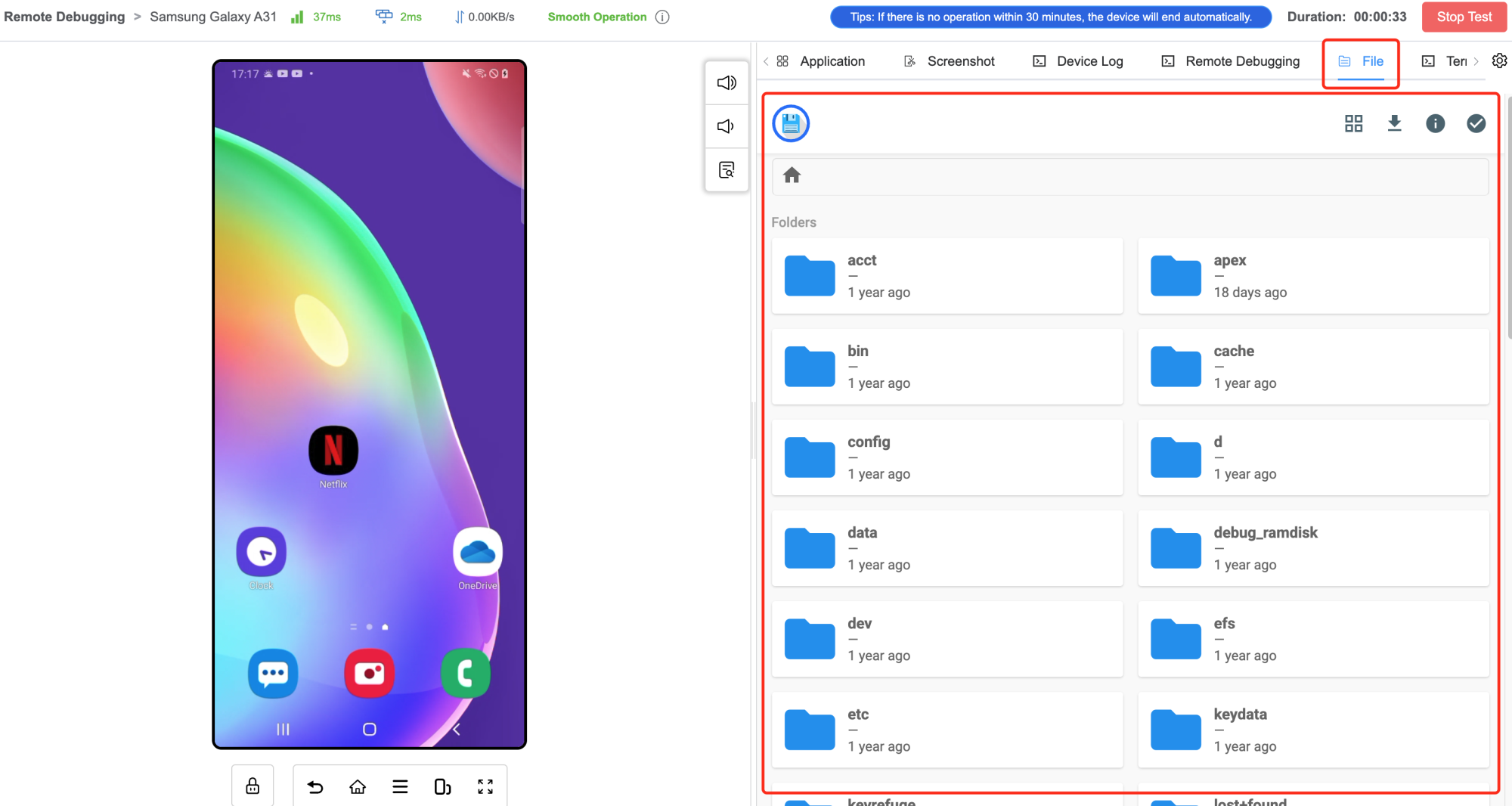The width and height of the screenshot is (1512, 806).
Task: Click the Stop Test button
Action: tap(1464, 17)
